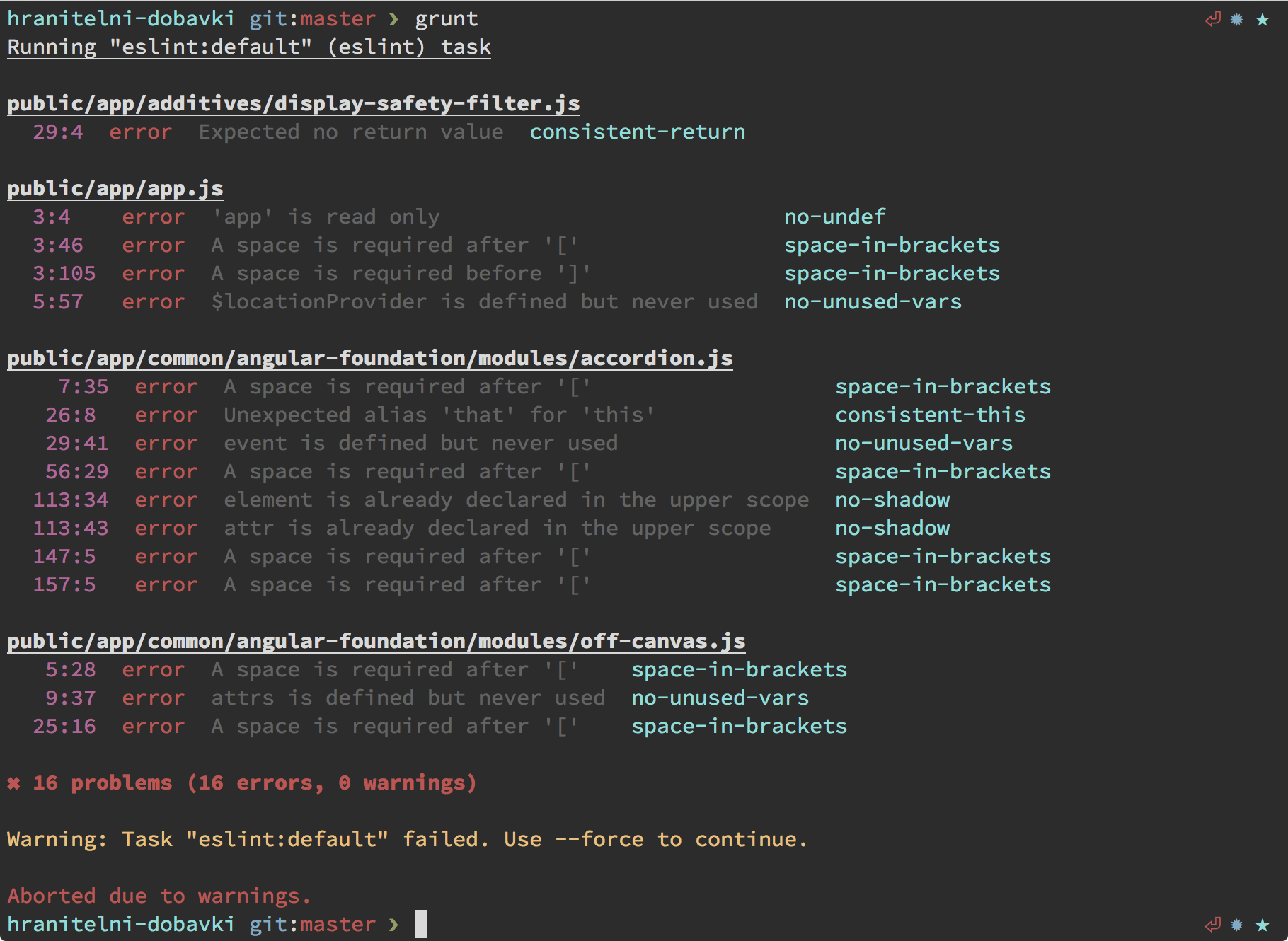Click message "'app' is read only"
This screenshot has width=1288, height=941.
326,217
